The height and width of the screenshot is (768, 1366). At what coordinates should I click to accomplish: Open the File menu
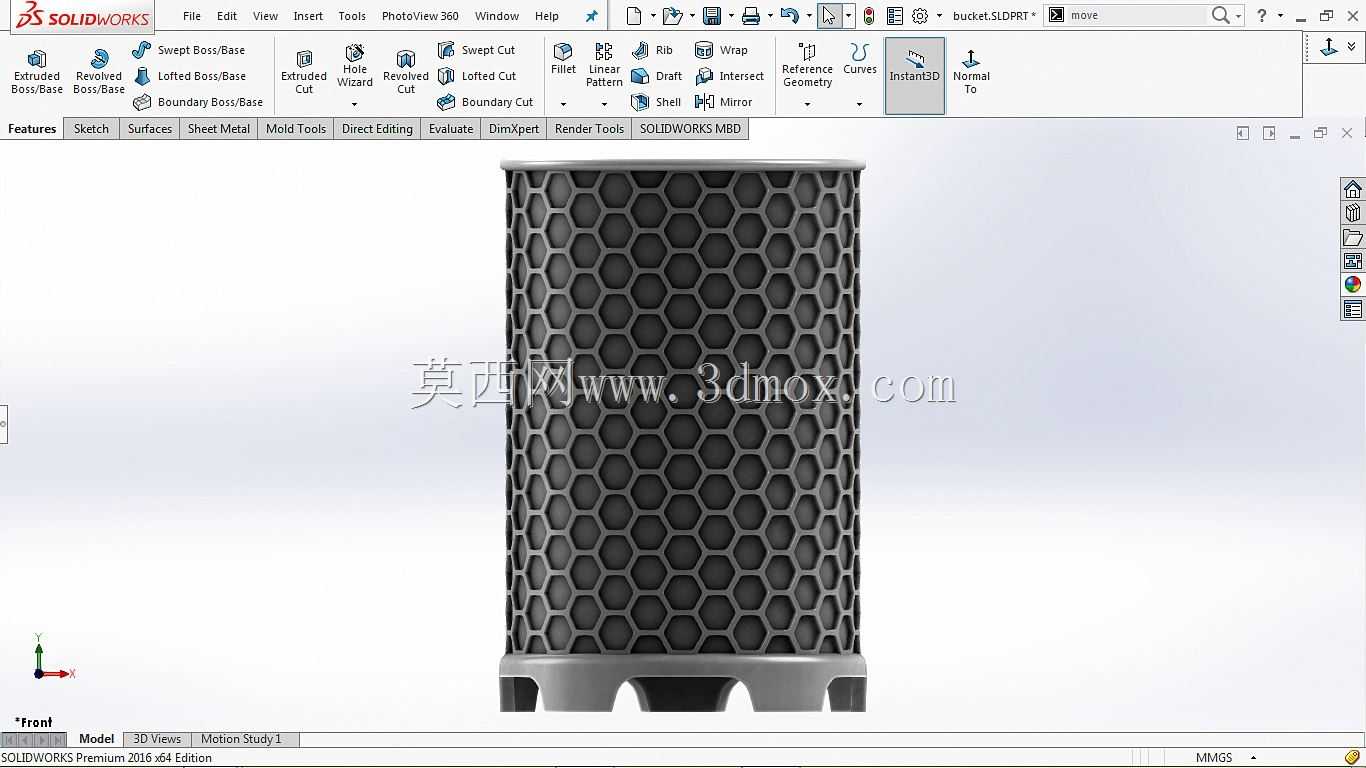click(x=192, y=16)
